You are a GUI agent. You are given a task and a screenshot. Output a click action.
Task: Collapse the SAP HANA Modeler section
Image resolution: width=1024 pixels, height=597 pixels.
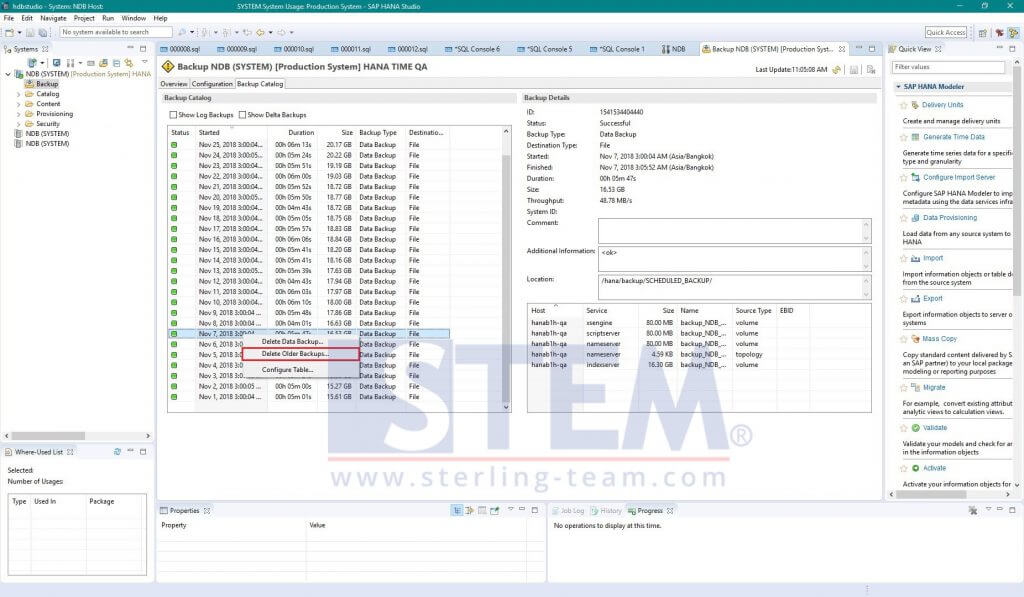point(897,87)
